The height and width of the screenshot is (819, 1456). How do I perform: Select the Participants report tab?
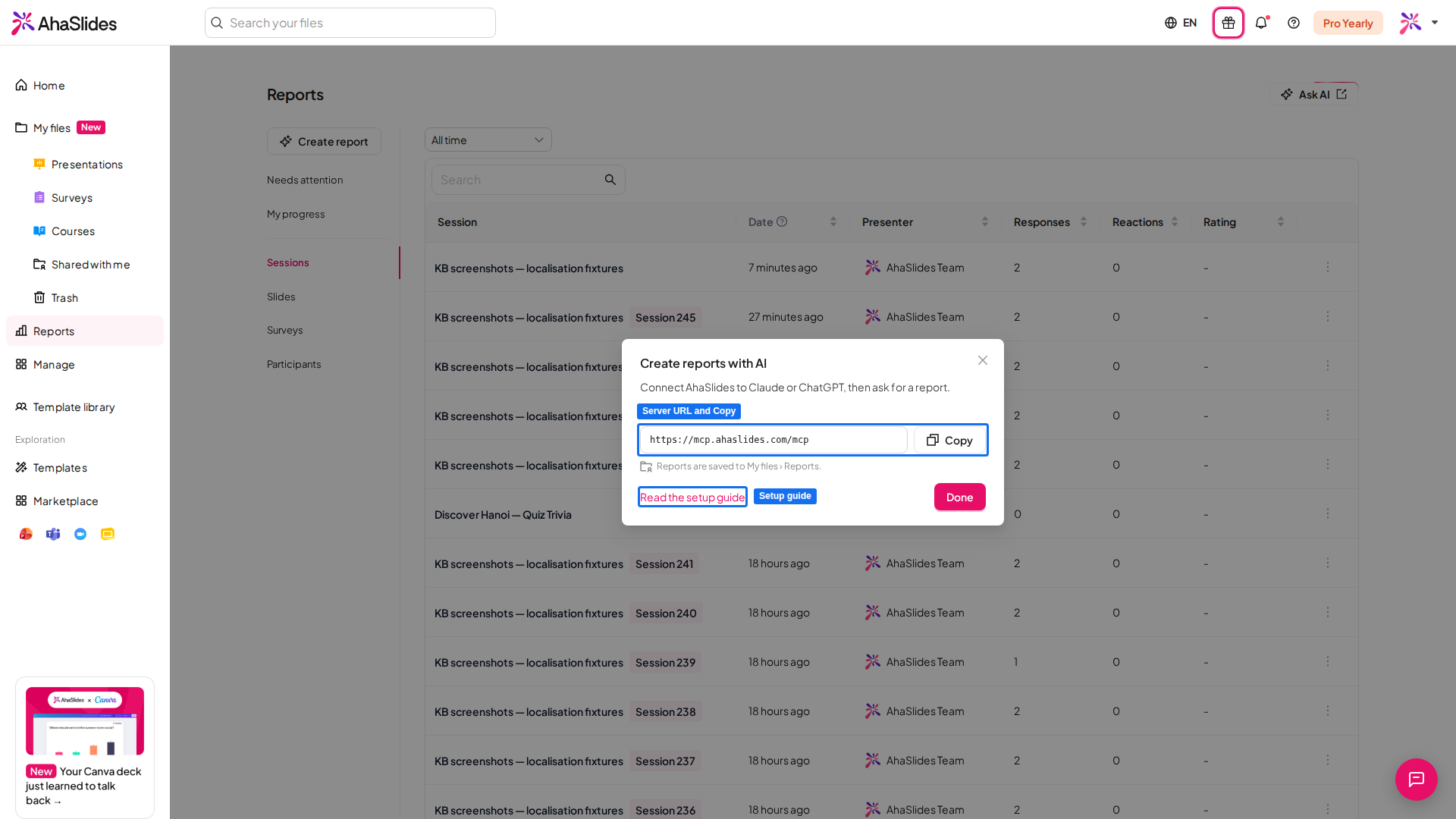[x=294, y=364]
